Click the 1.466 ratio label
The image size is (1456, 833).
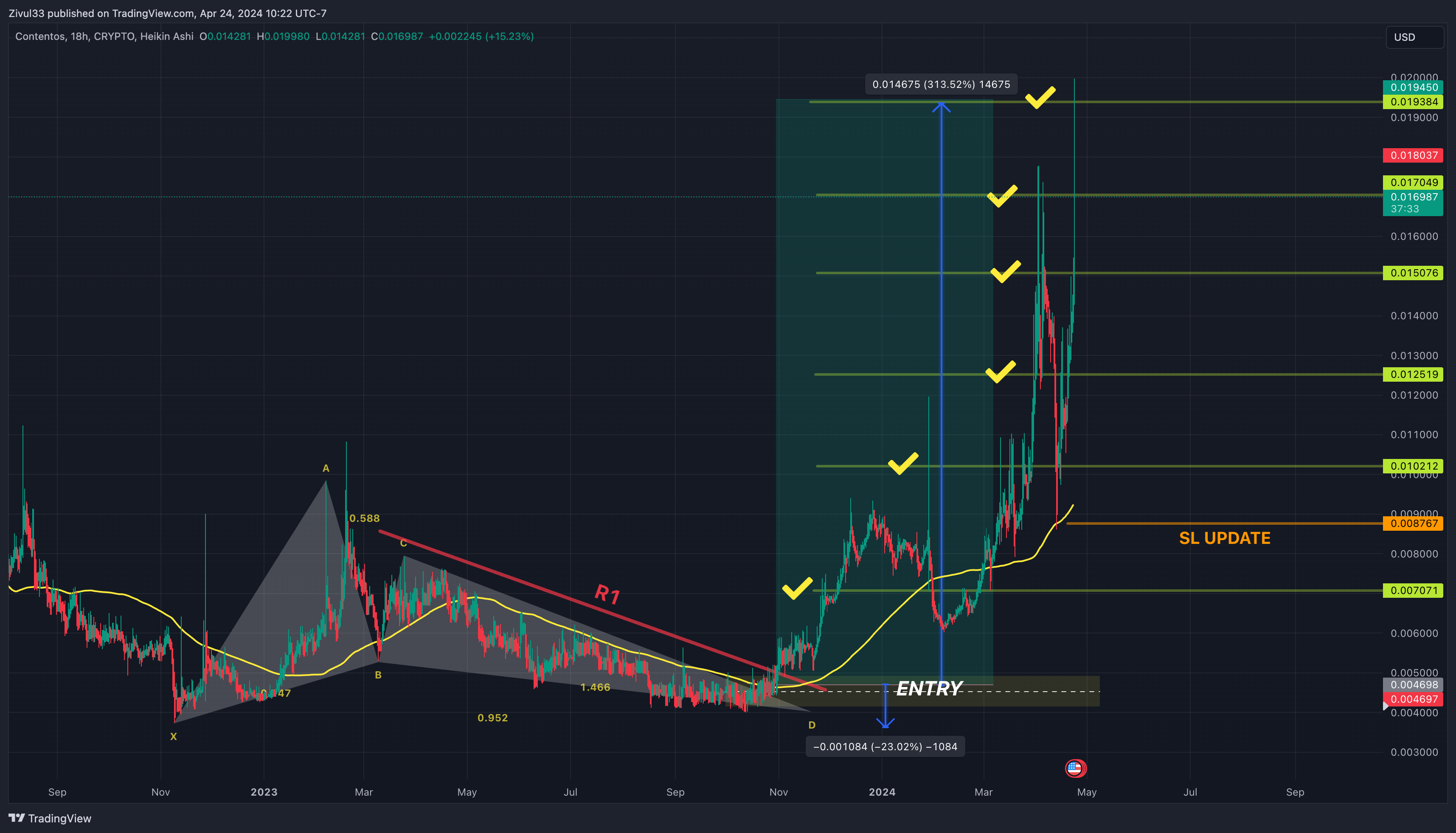coord(595,687)
